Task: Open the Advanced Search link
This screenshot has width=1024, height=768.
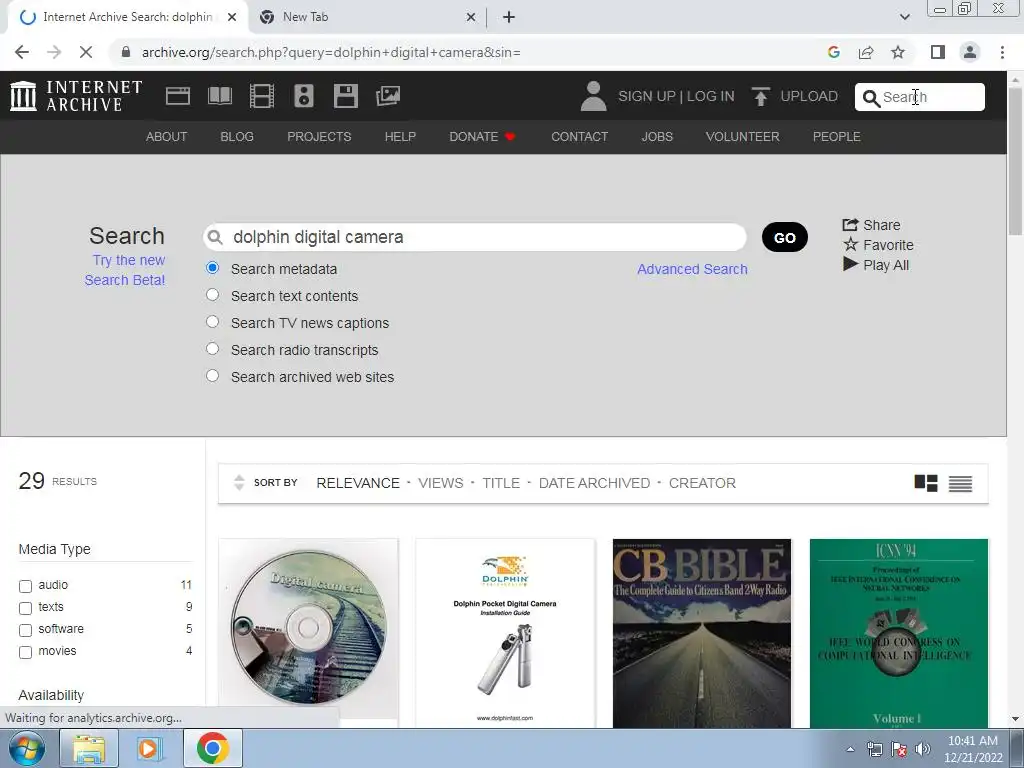Action: point(692,269)
